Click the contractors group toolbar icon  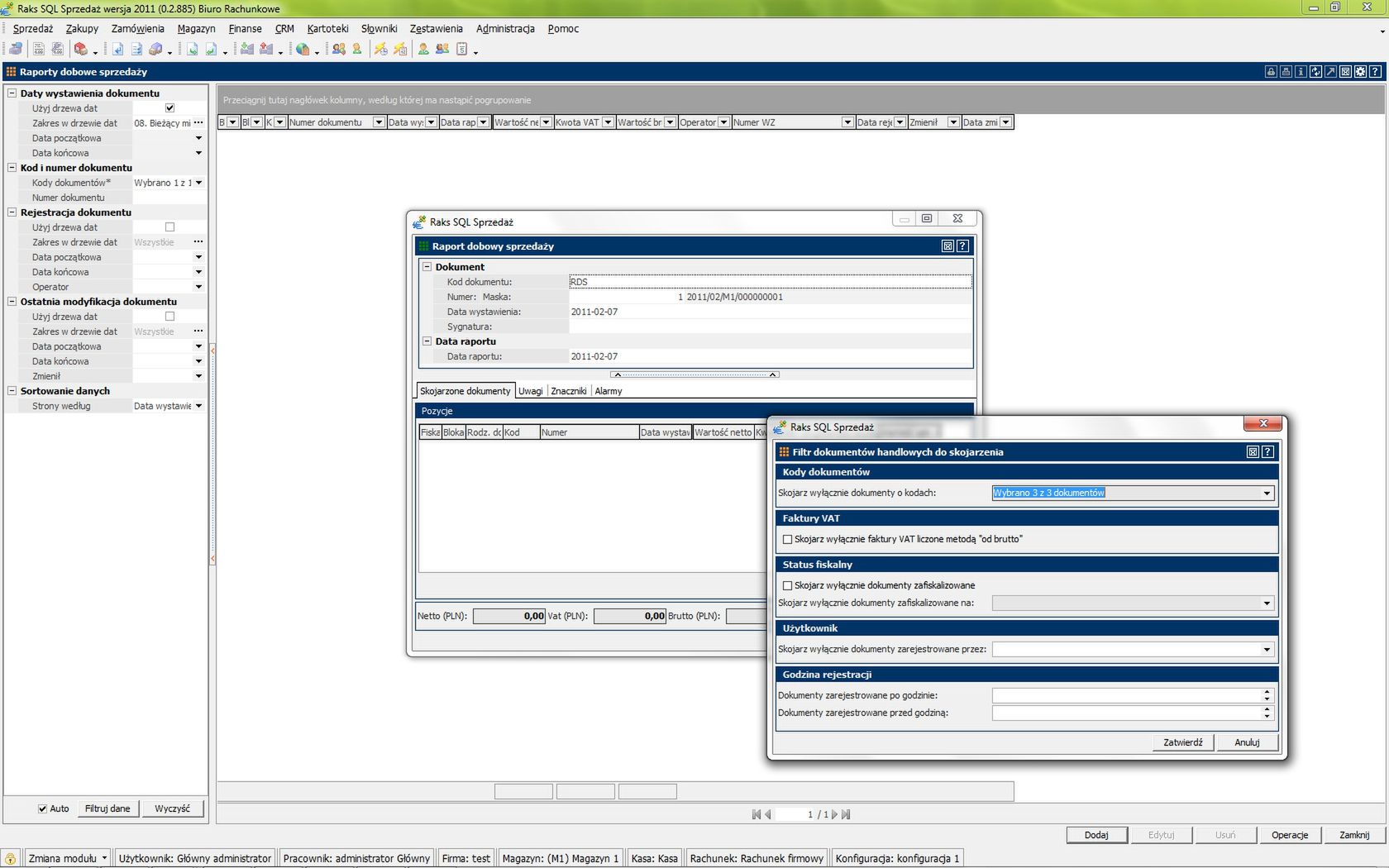click(339, 49)
